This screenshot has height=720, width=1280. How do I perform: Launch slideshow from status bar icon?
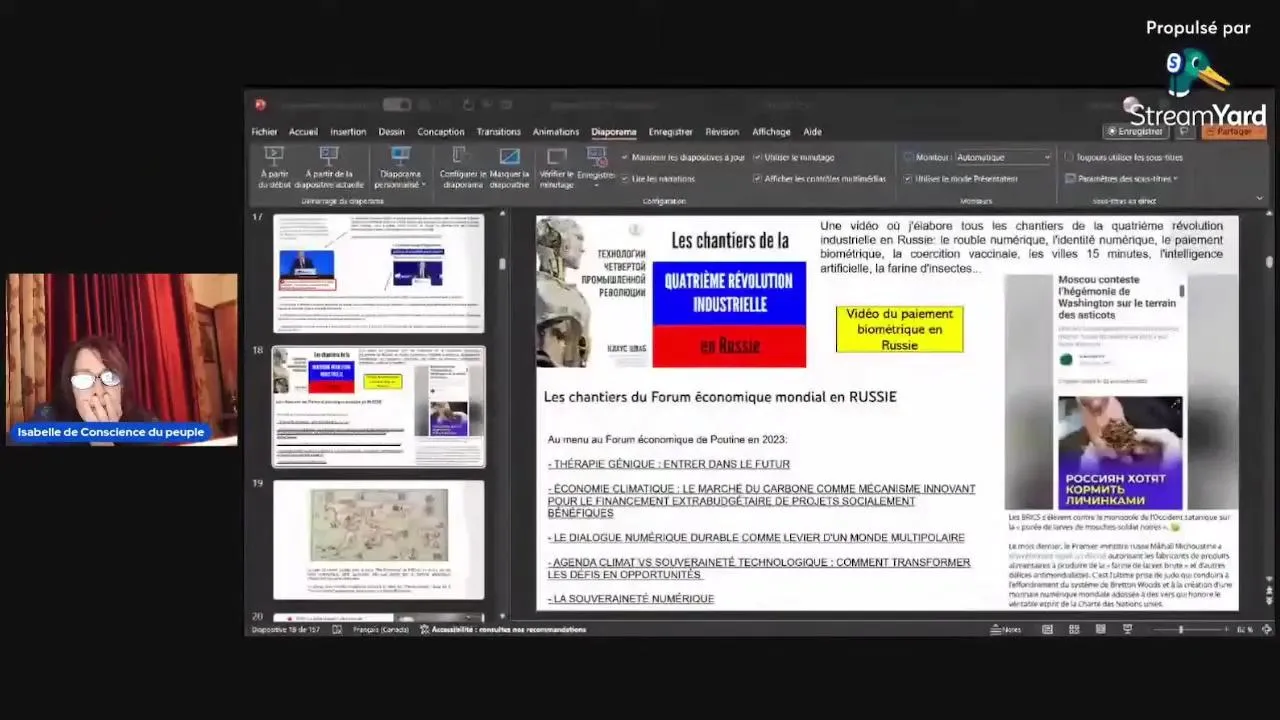(x=1127, y=630)
